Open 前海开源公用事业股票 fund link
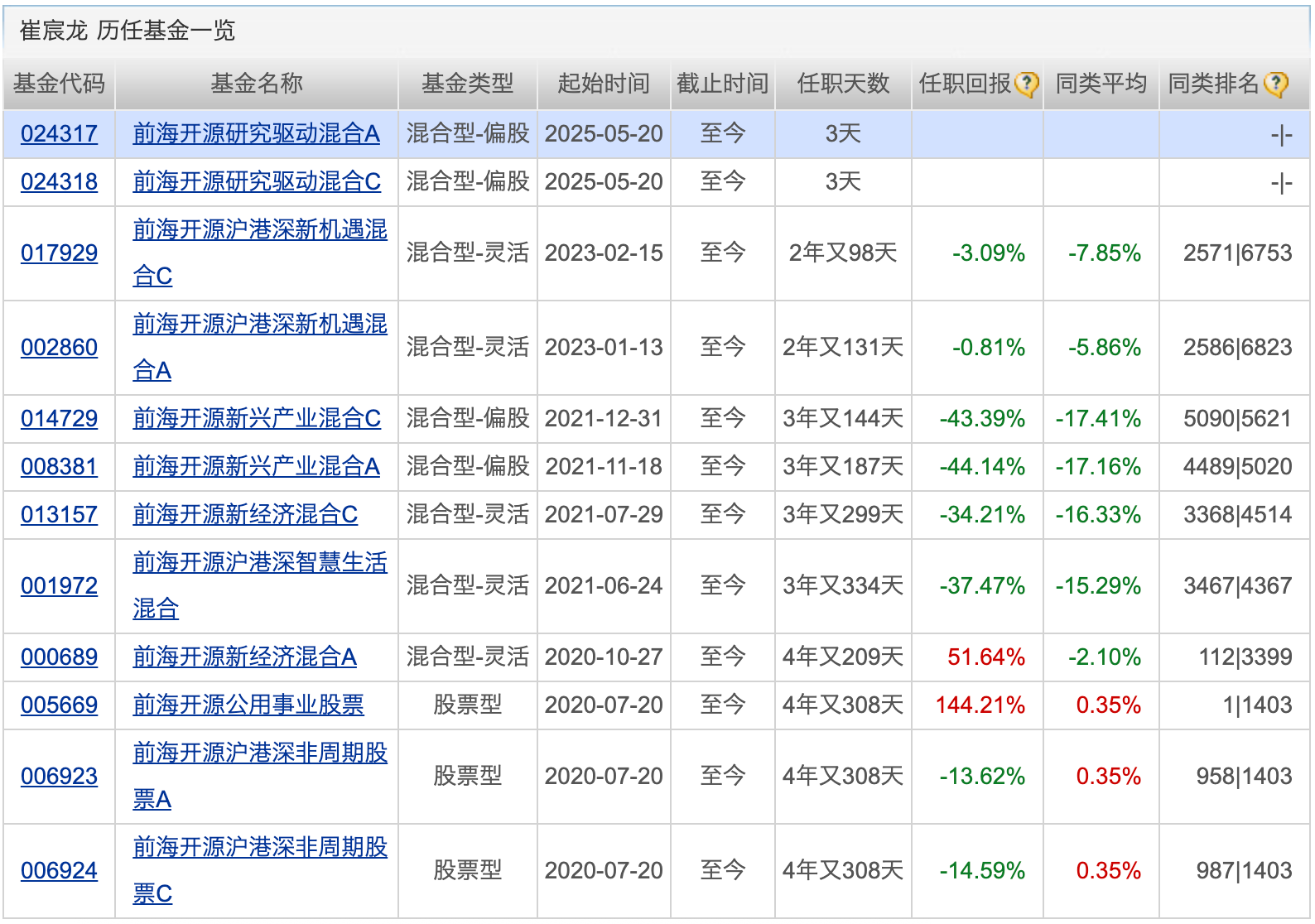Viewport: 1315px width, 924px height. tap(248, 705)
